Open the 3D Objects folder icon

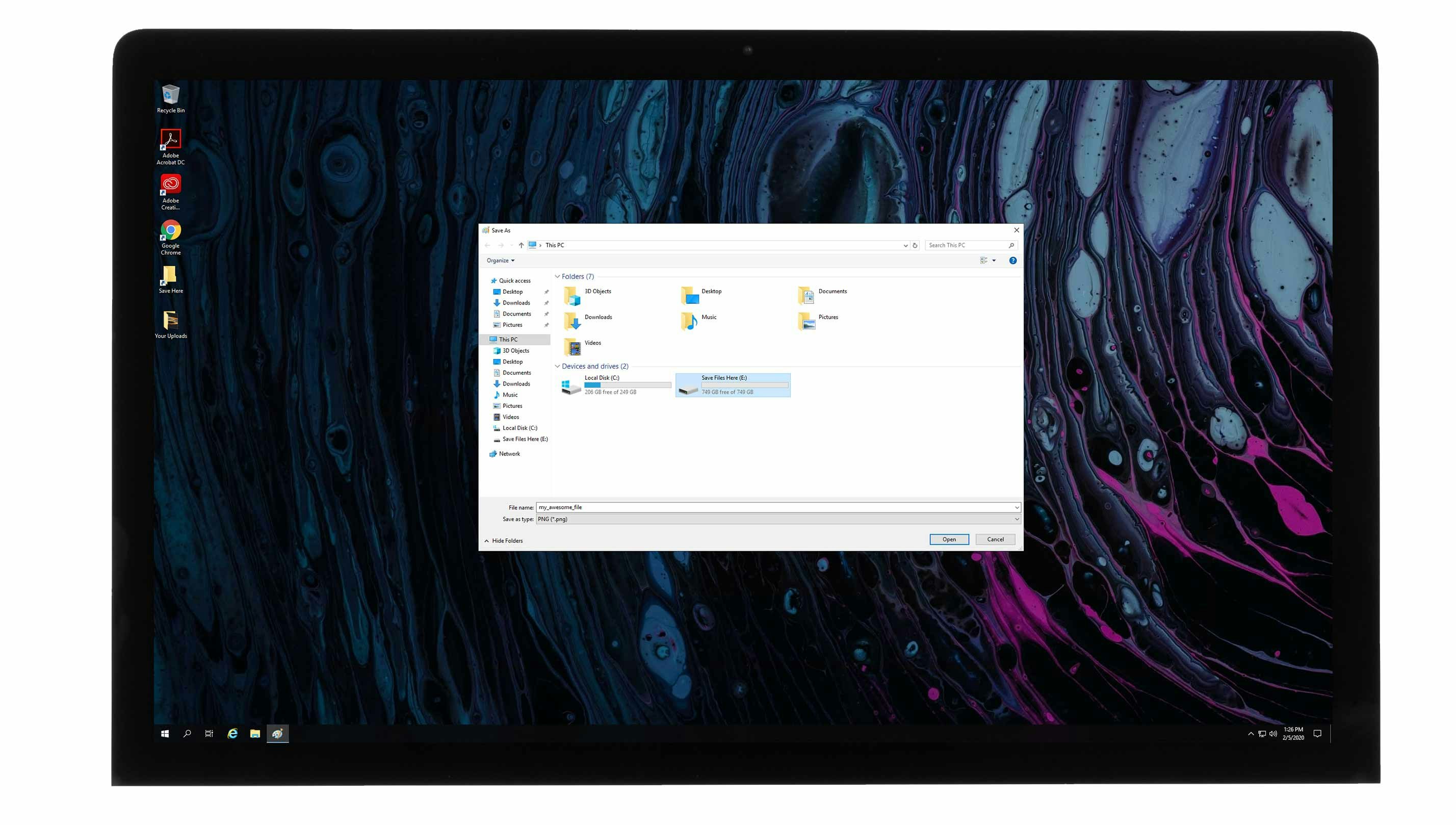coord(572,296)
